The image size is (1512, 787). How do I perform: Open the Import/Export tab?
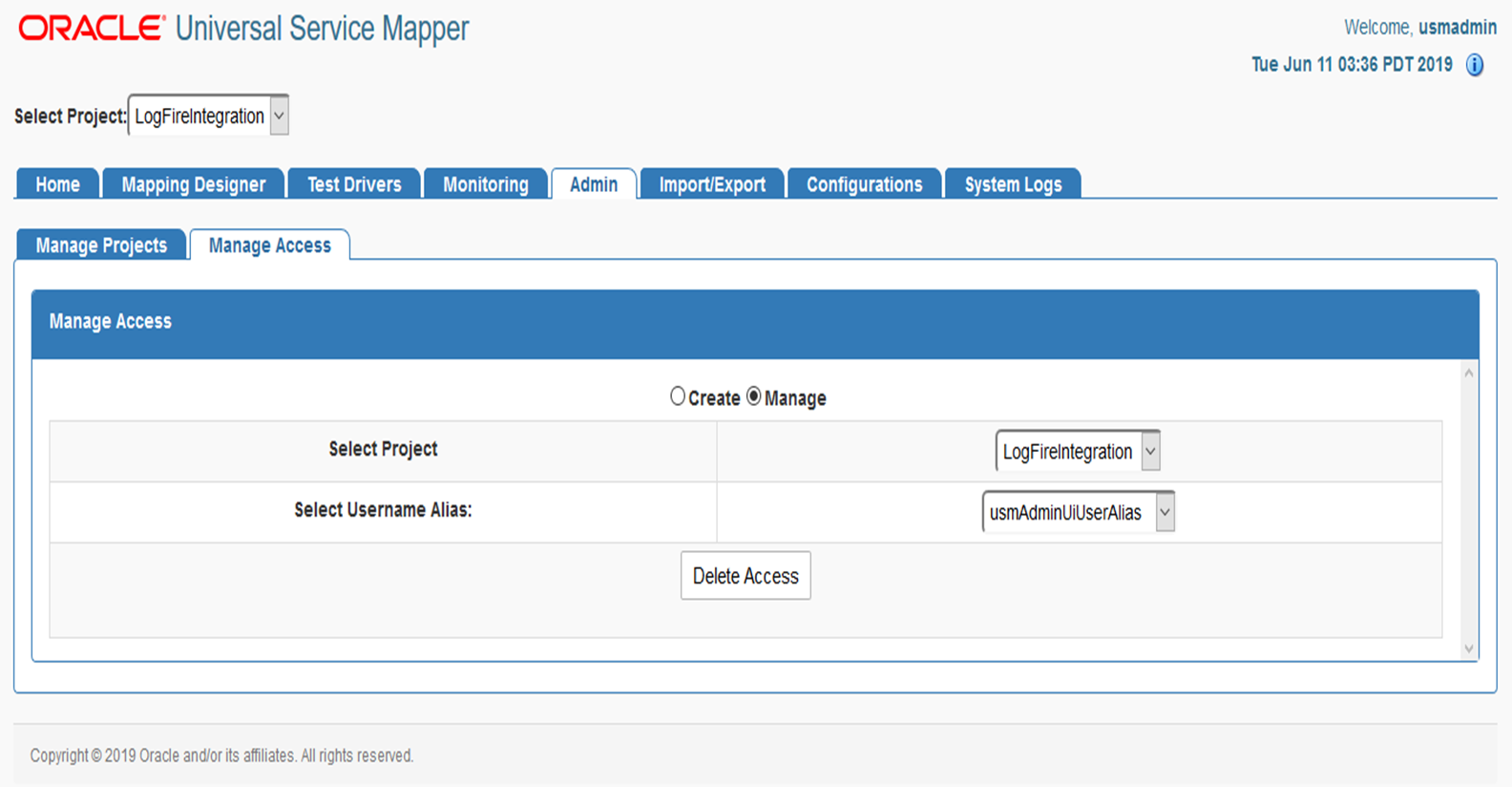[712, 184]
